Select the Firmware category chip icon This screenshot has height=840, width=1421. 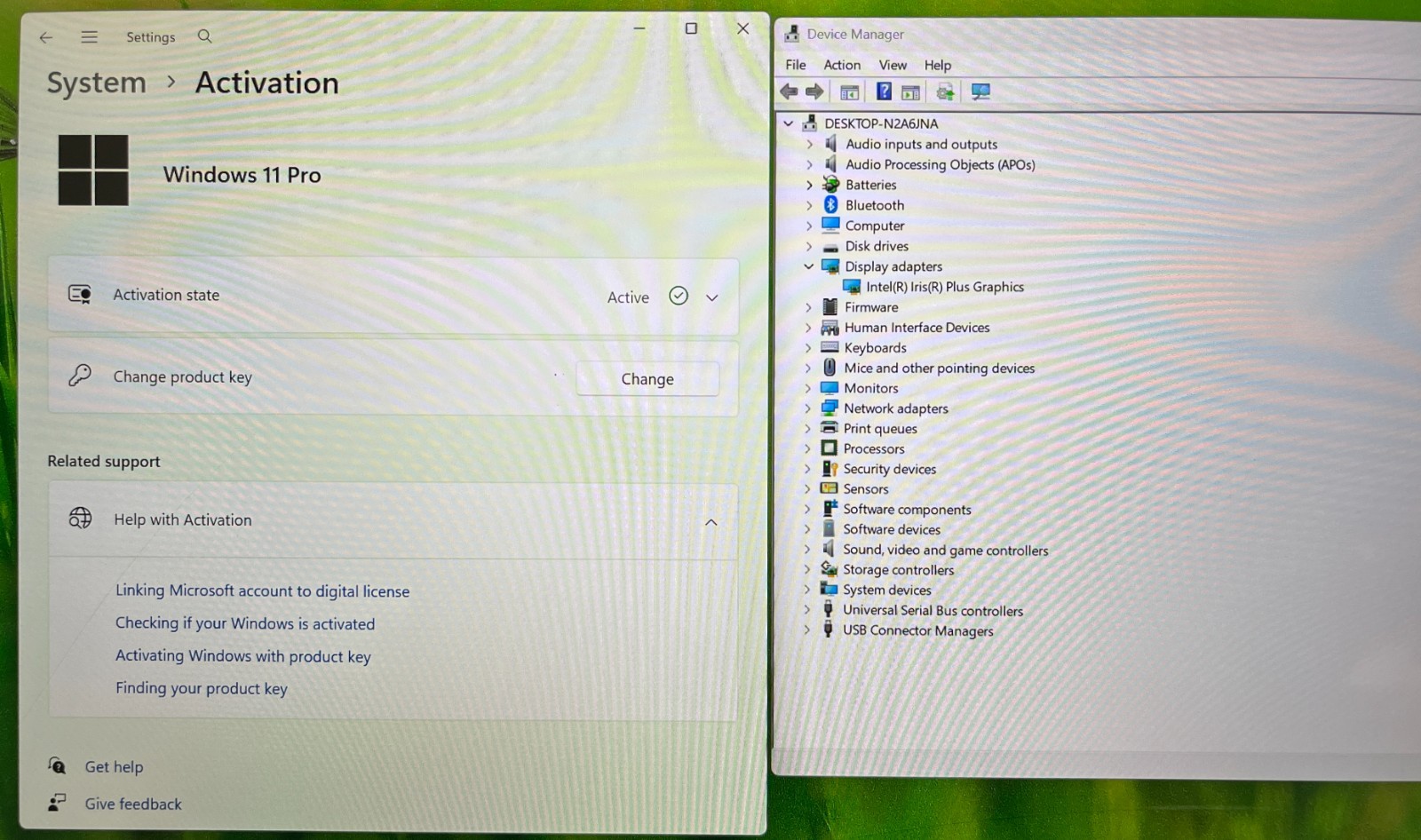click(830, 307)
